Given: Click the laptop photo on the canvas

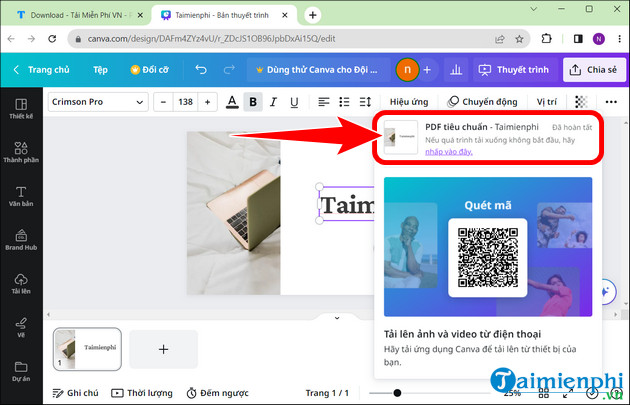Looking at the screenshot, I should [x=233, y=213].
